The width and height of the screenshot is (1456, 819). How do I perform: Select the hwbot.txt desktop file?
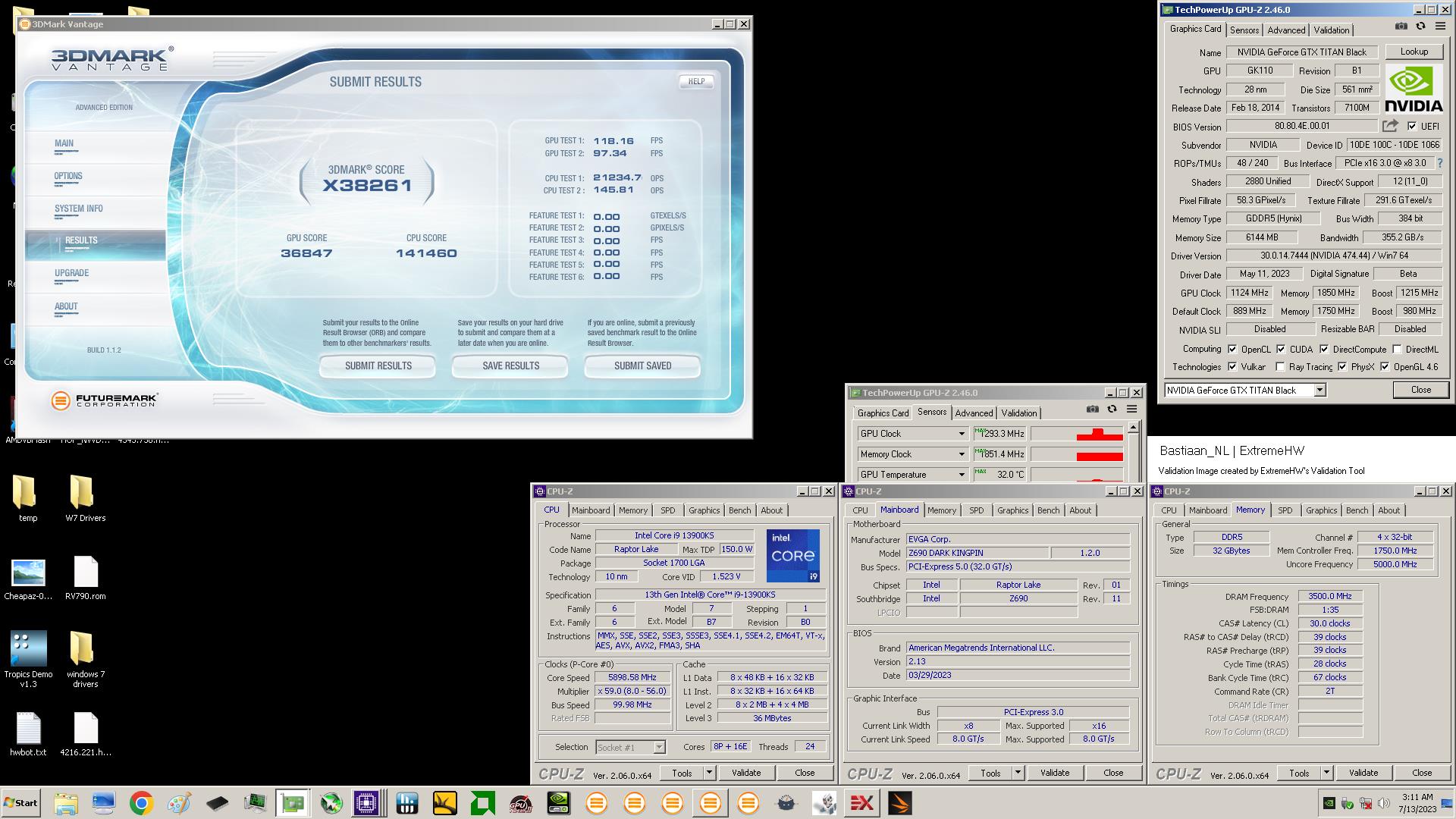point(28,734)
